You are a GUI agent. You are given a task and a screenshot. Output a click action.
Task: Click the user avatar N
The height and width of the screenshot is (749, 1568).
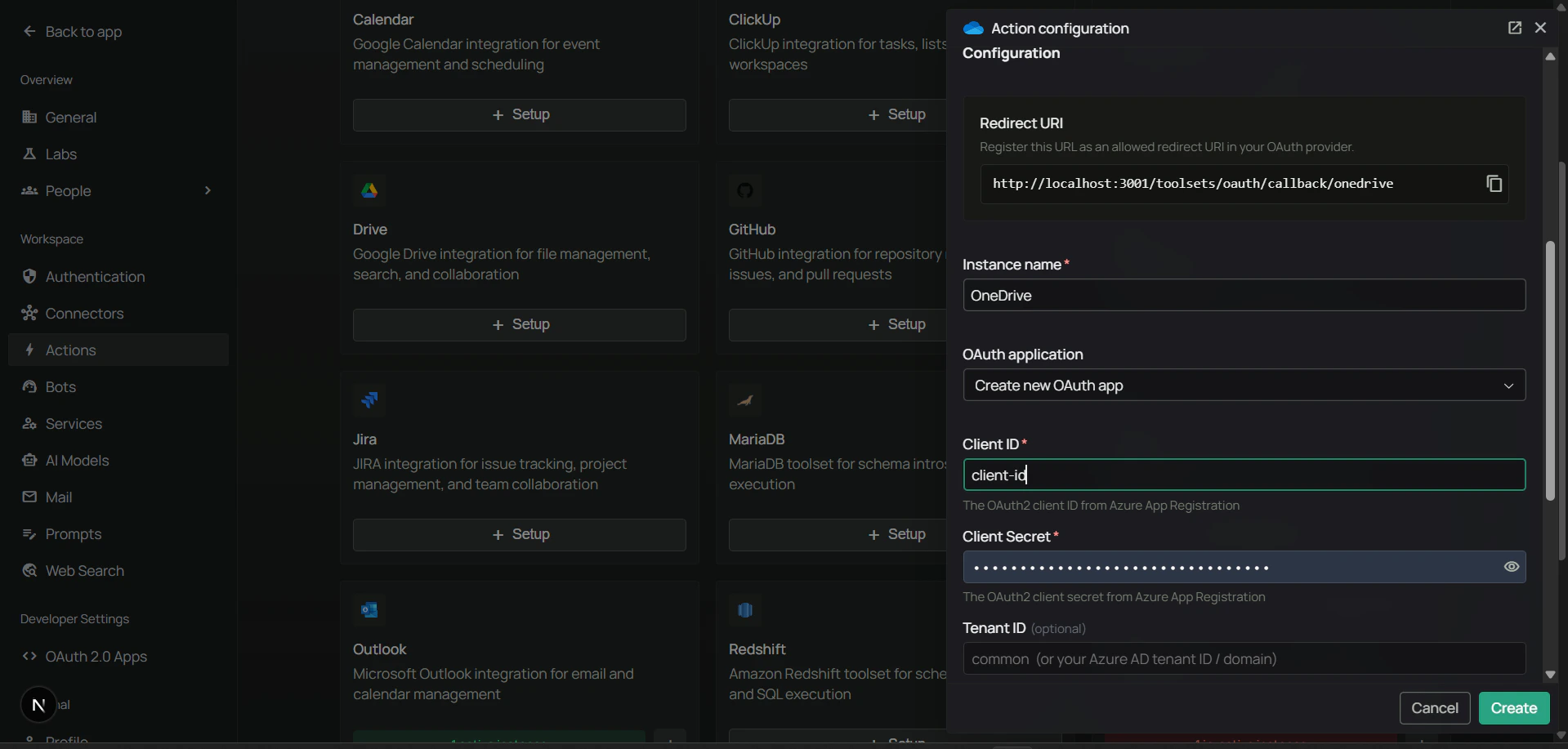(x=38, y=704)
